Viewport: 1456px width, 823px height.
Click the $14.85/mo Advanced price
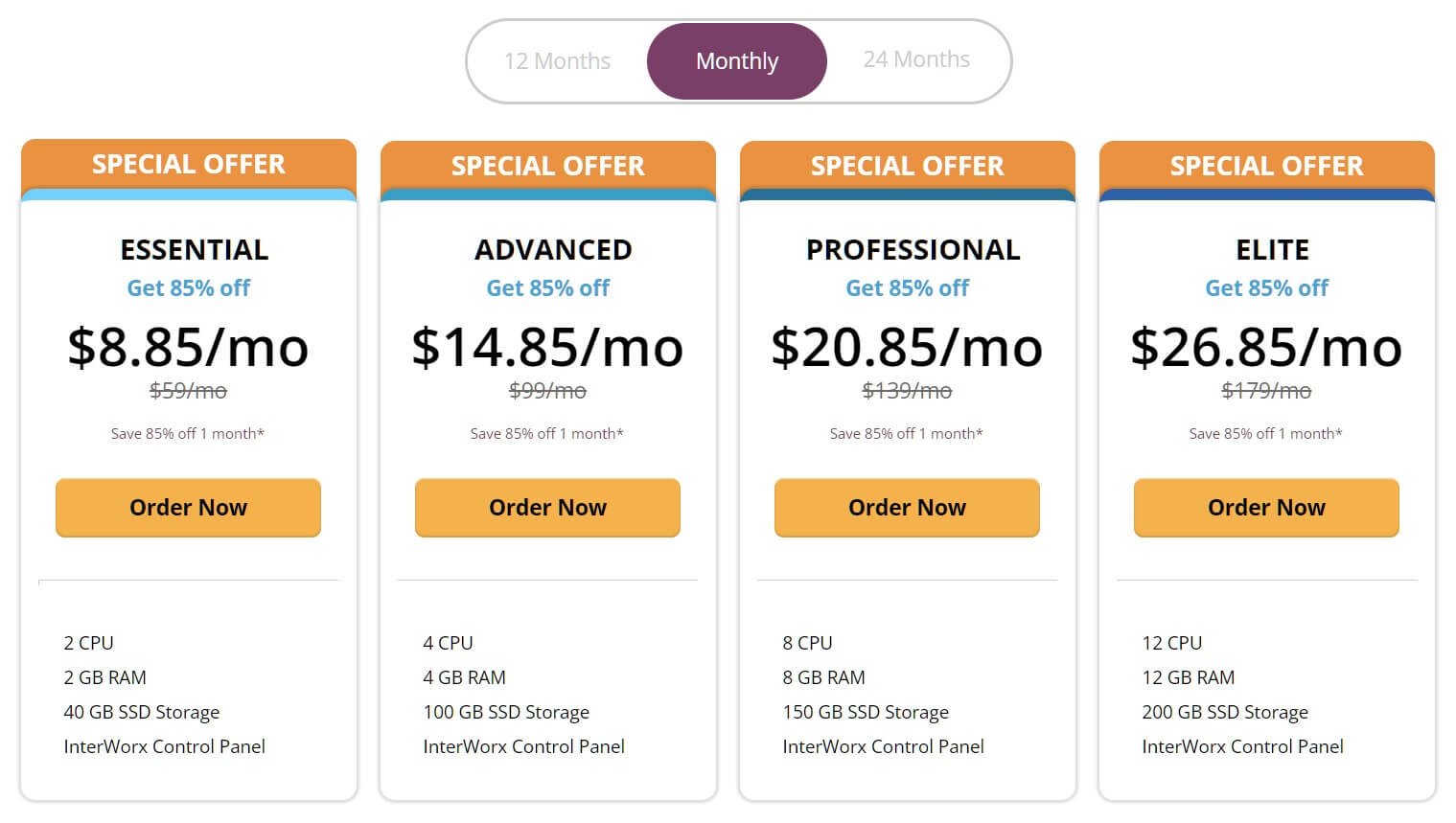tap(547, 347)
